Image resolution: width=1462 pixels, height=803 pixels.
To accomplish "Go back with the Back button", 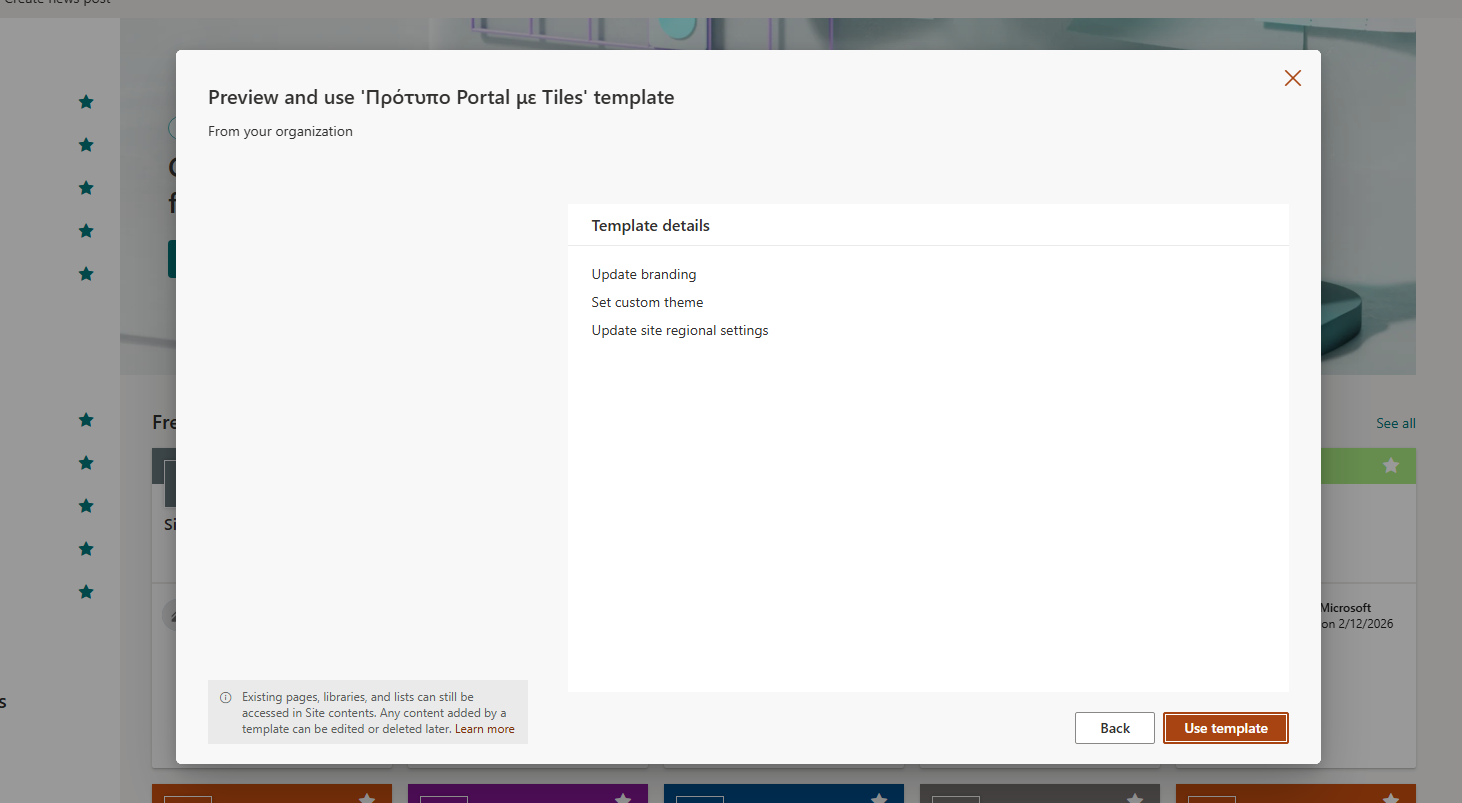I will pos(1114,728).
